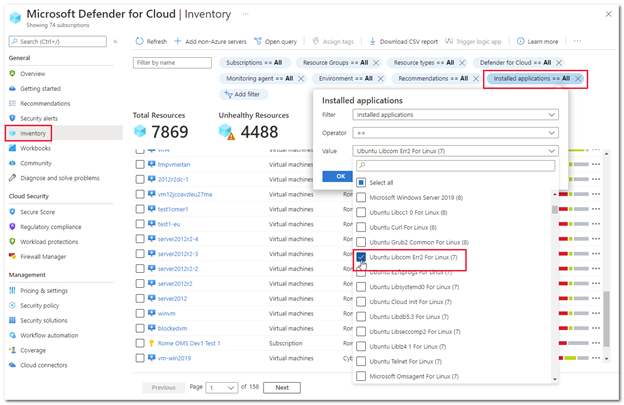
Task: Open Getting started in sidebar
Action: [x=40, y=89]
